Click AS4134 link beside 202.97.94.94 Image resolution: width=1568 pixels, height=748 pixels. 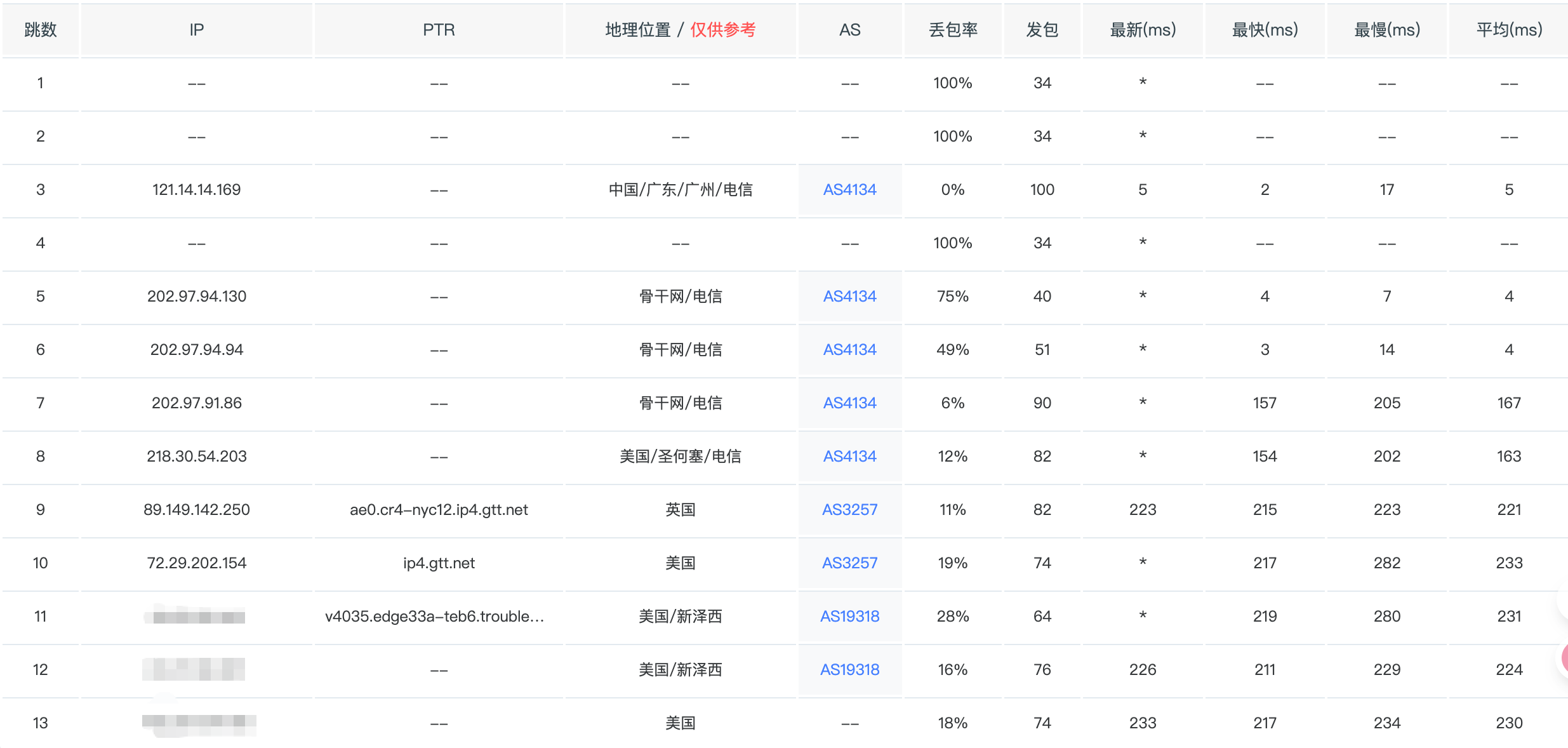tap(849, 350)
